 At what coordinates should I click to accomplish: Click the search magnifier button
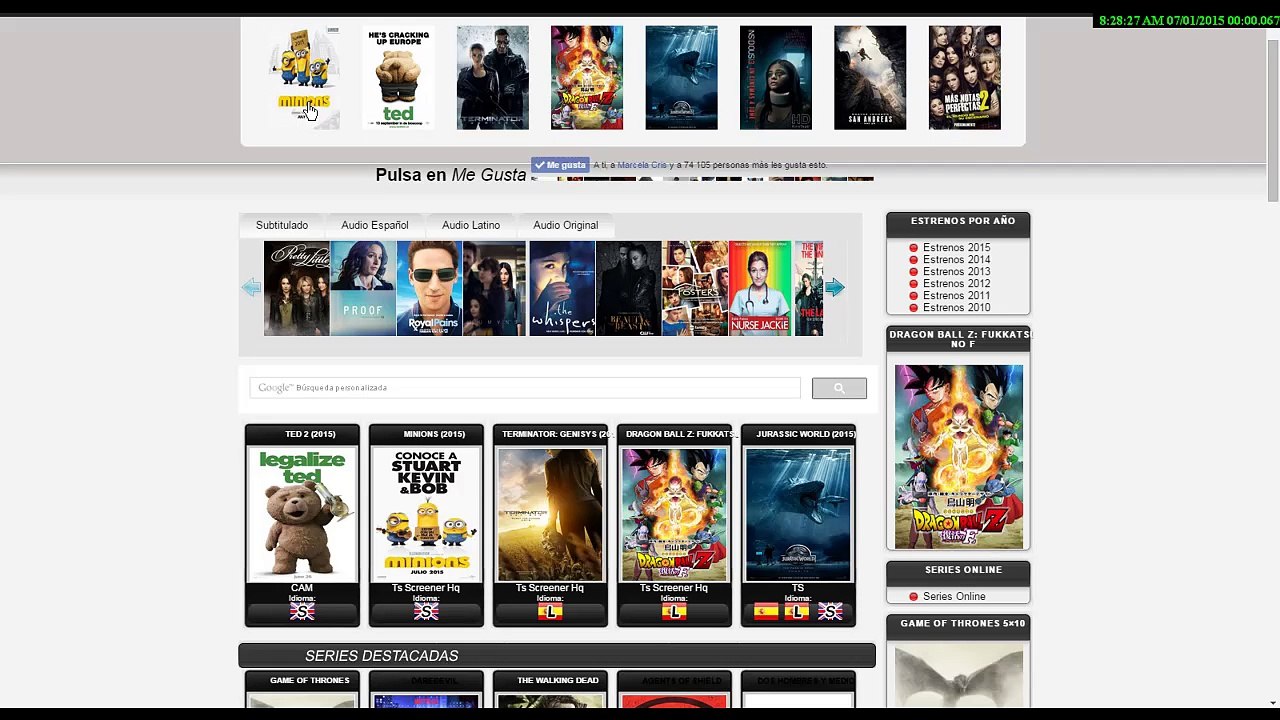point(839,388)
